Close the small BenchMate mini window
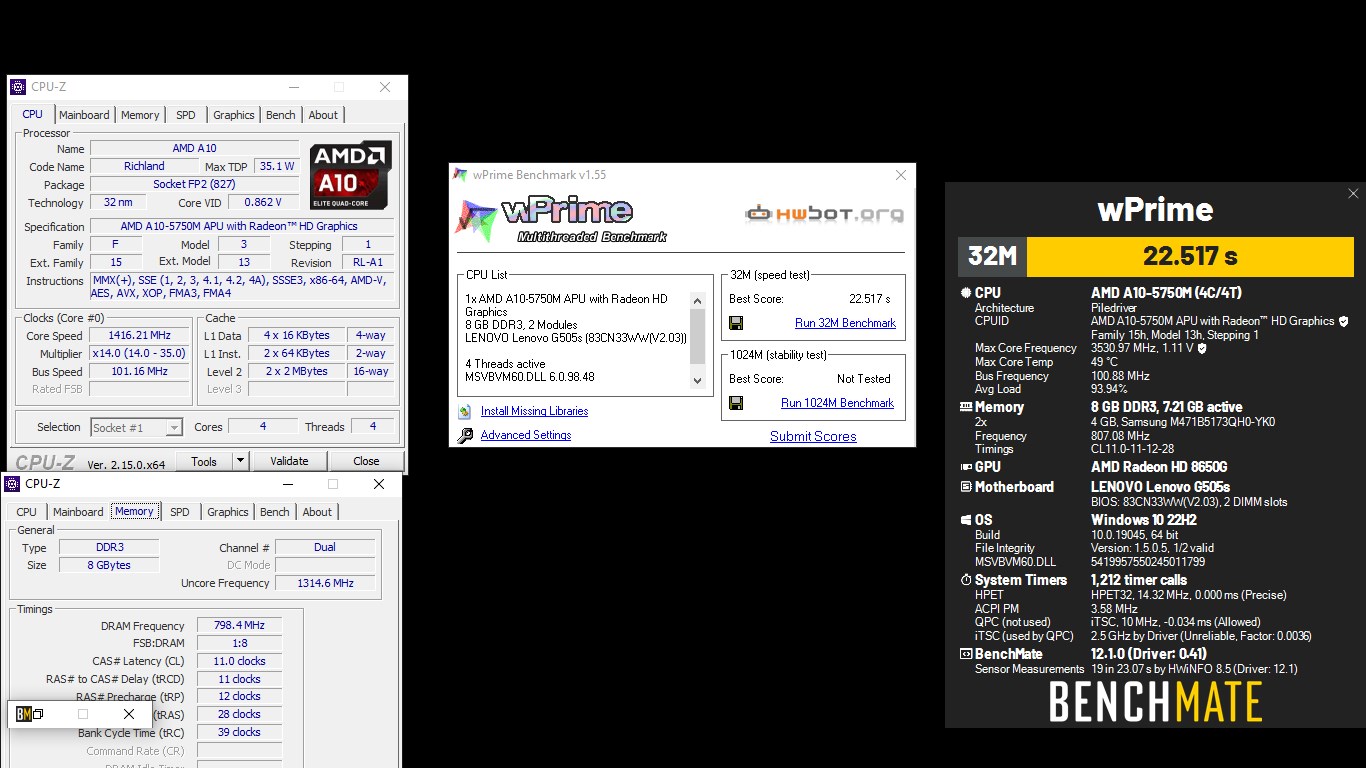 (x=129, y=714)
